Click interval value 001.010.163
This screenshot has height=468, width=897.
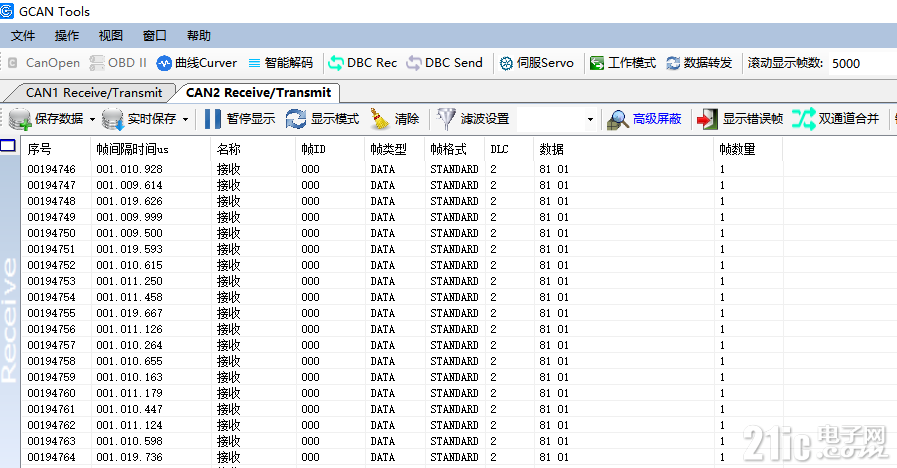point(129,378)
